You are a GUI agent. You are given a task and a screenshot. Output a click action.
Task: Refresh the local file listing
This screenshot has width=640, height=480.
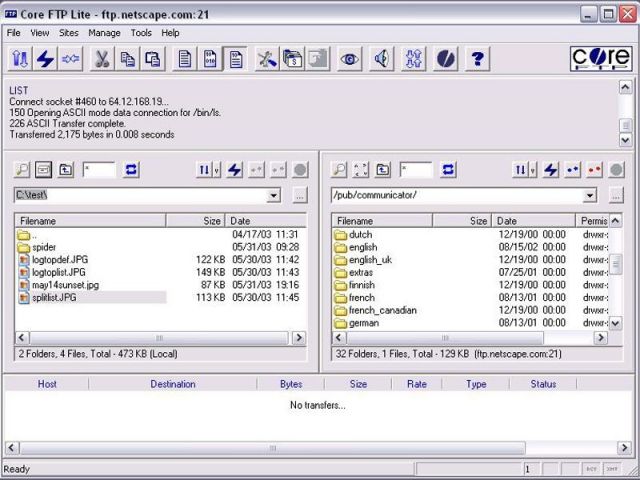click(131, 169)
